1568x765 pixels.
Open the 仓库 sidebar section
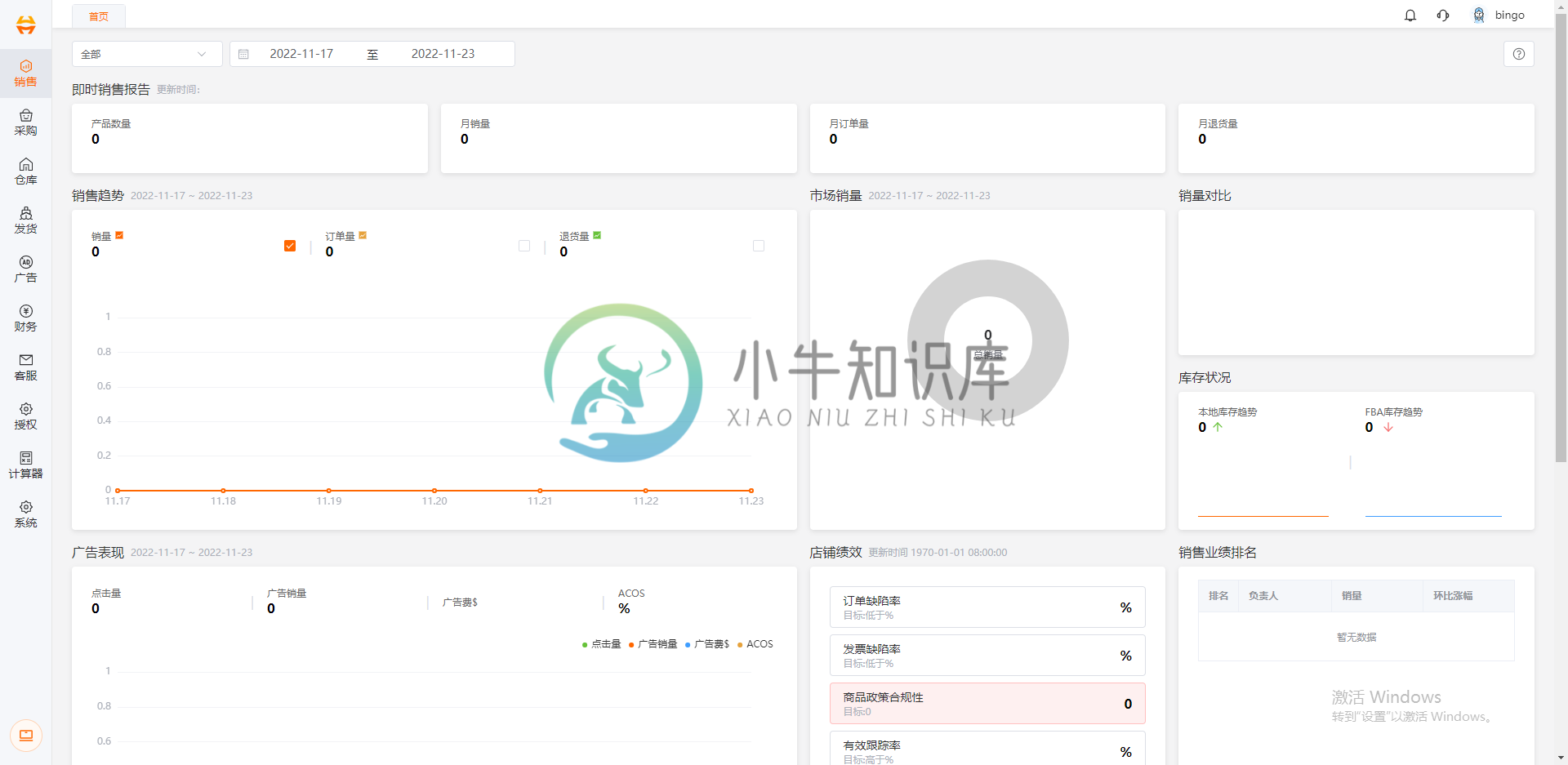point(25,171)
